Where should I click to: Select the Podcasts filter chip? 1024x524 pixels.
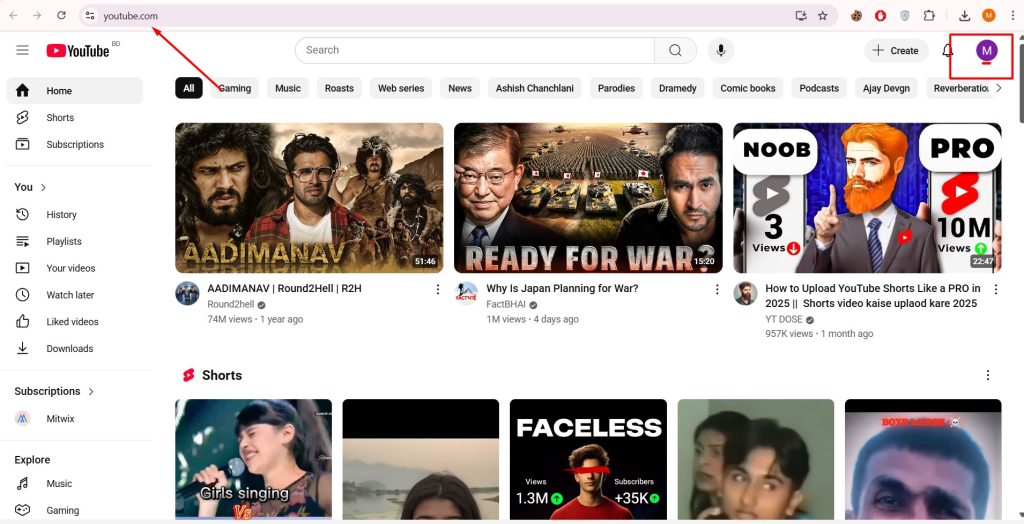pyautogui.click(x=819, y=88)
